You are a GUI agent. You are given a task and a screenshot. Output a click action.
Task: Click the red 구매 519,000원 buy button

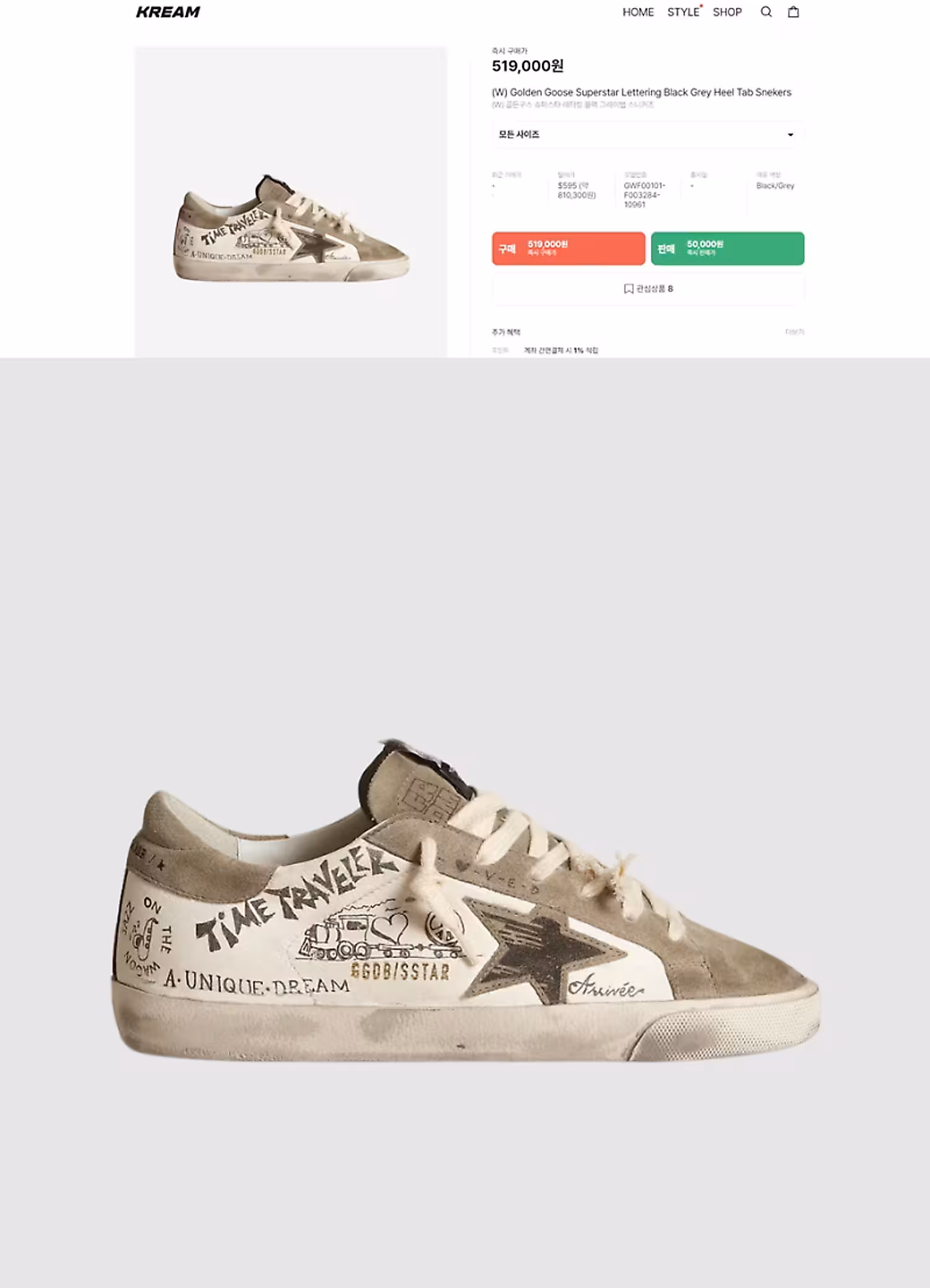pyautogui.click(x=569, y=249)
